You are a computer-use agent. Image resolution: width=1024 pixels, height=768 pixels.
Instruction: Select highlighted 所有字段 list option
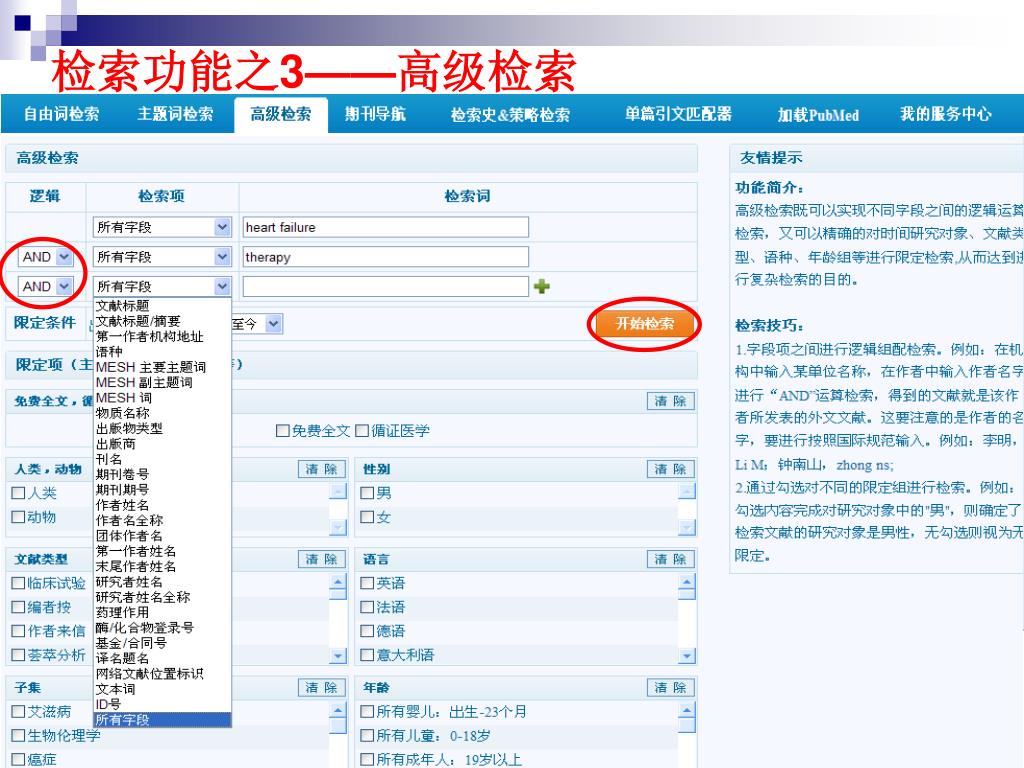[x=162, y=720]
